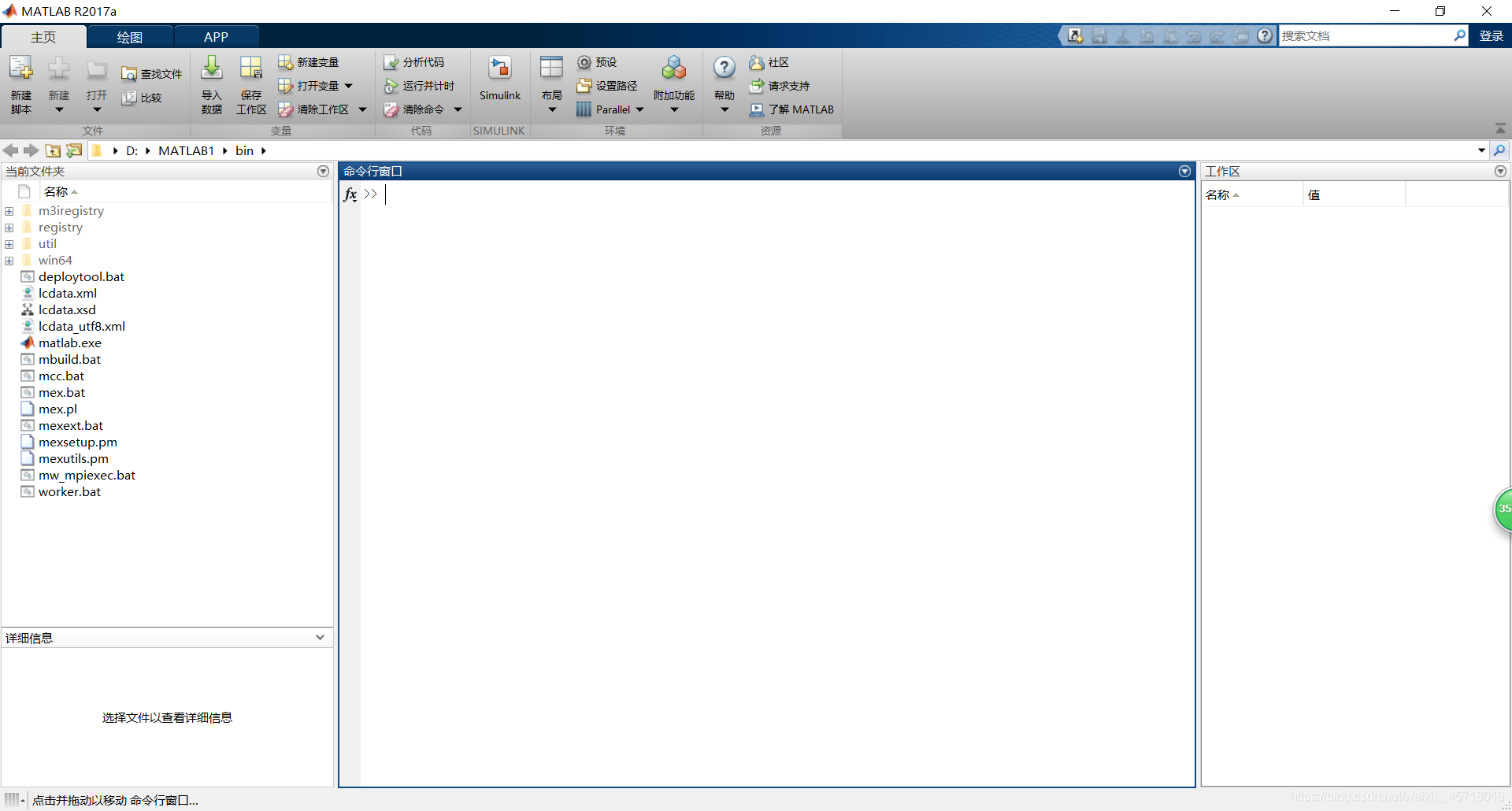Select lcdata.xsd file

[67, 310]
